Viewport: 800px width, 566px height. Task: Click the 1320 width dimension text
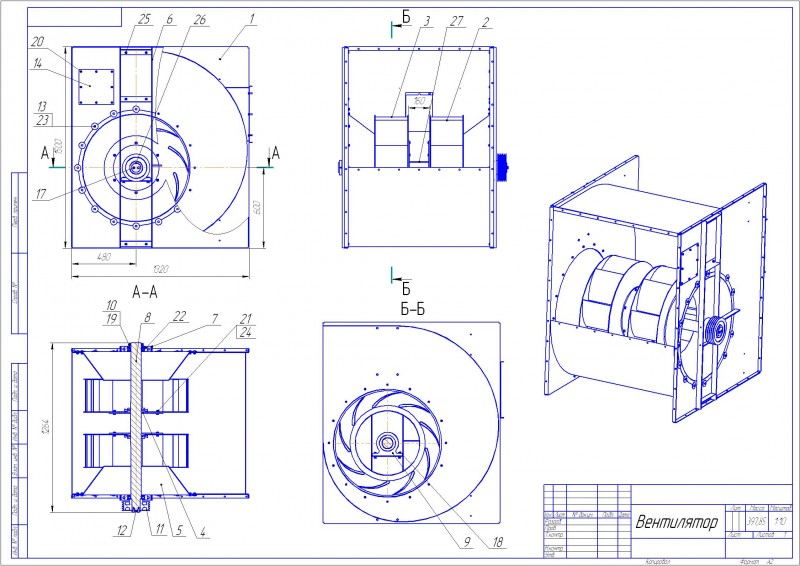tap(160, 269)
